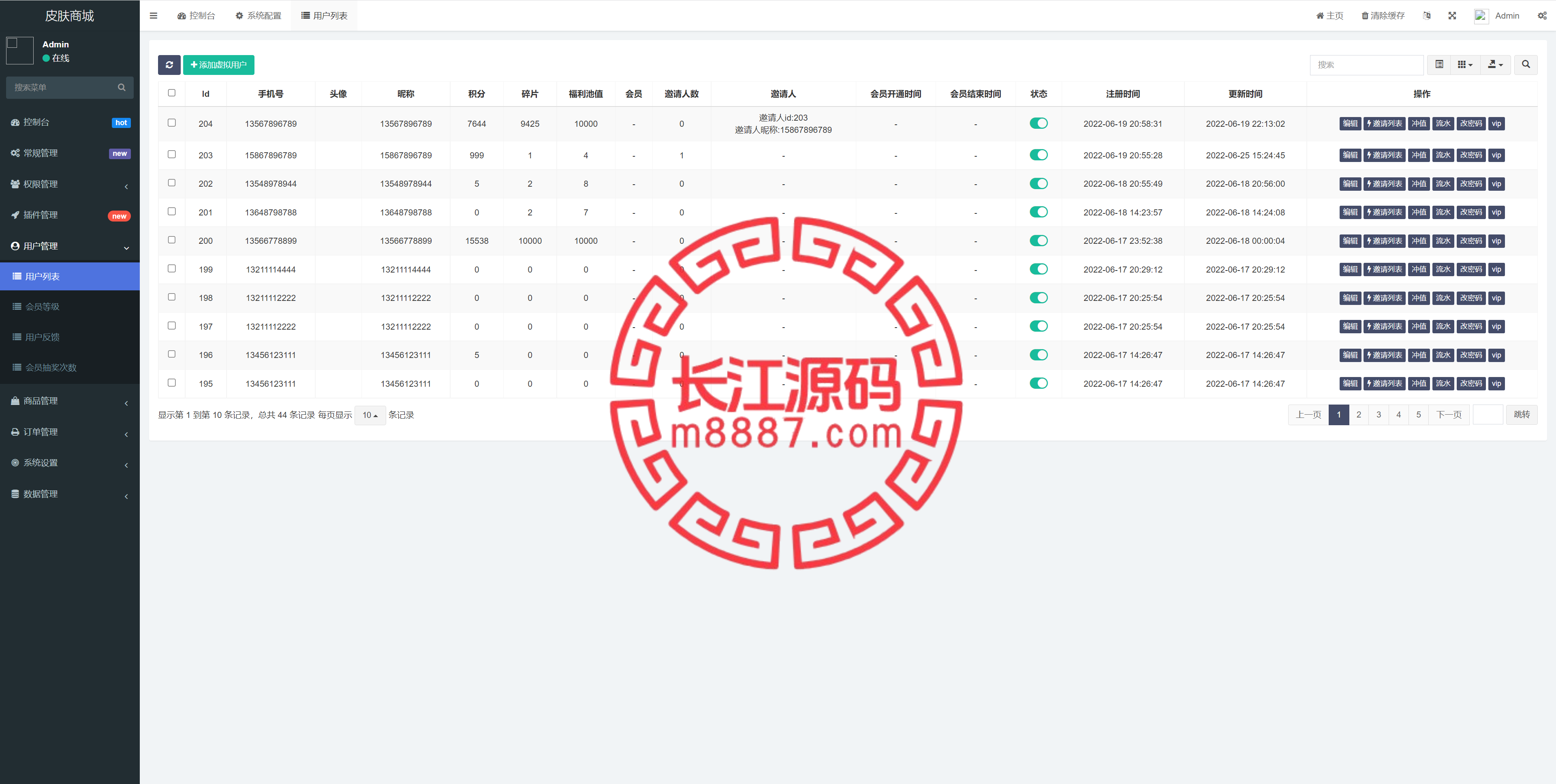Click 清除缓存 clear cache
1556x784 pixels.
(1383, 16)
